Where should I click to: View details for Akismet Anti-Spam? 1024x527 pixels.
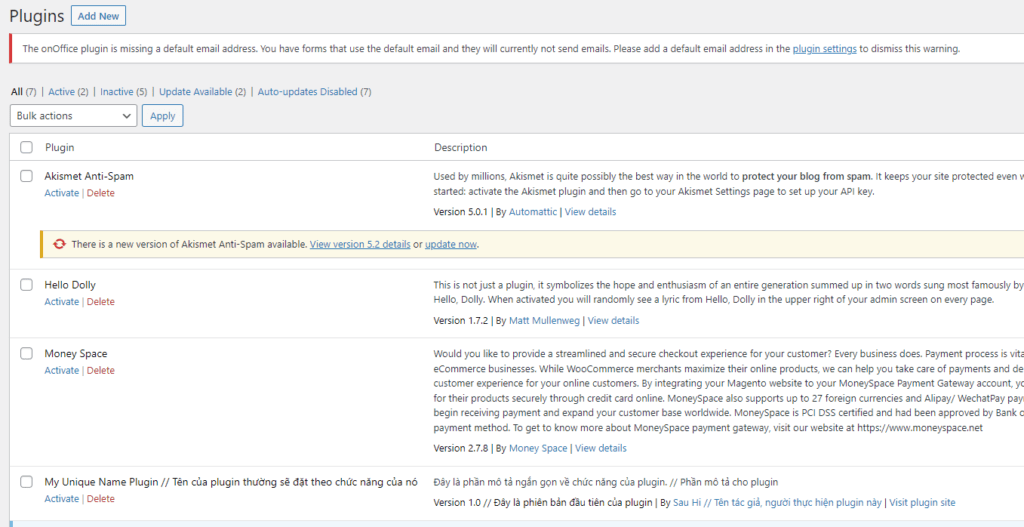coord(590,212)
